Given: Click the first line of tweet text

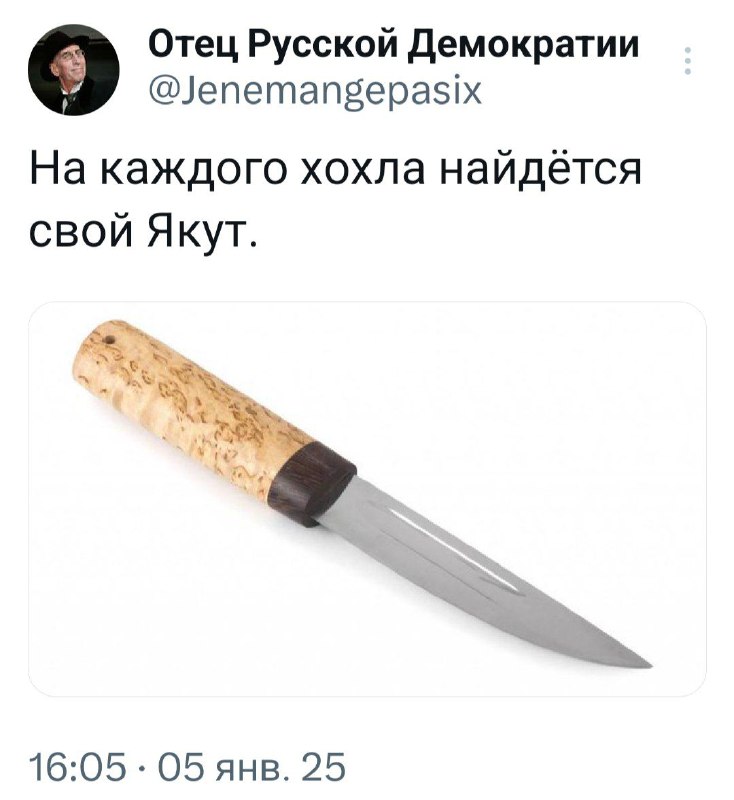Looking at the screenshot, I should (x=336, y=169).
